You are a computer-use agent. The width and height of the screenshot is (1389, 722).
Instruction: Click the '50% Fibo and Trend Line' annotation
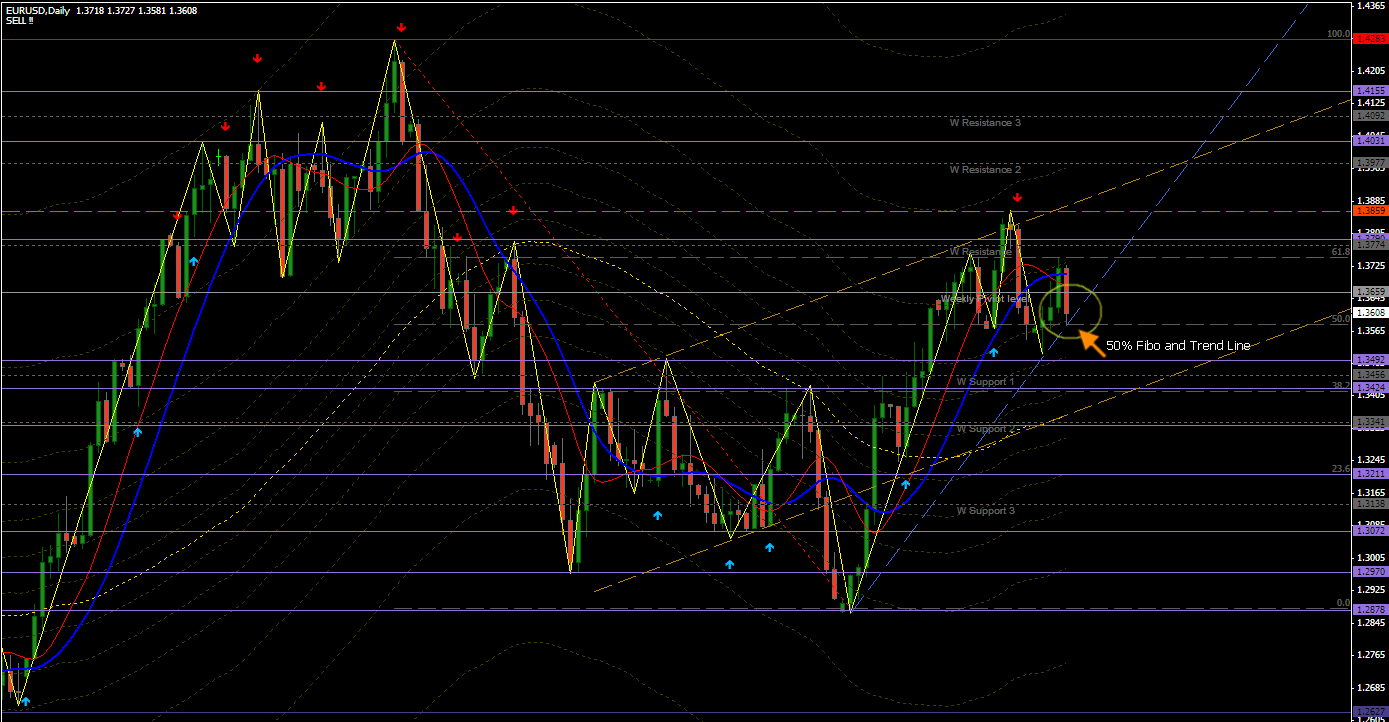tap(1178, 346)
